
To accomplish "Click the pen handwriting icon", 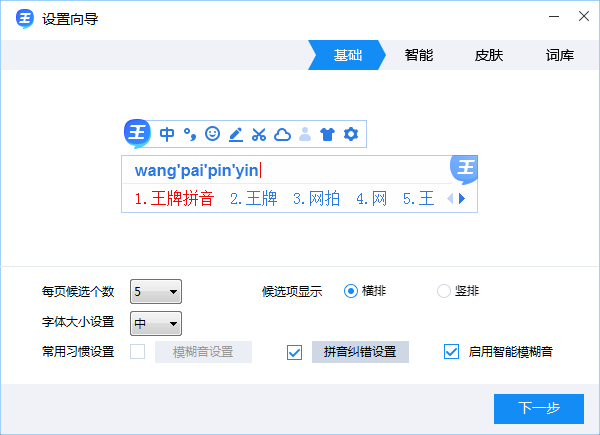I will coord(236,133).
